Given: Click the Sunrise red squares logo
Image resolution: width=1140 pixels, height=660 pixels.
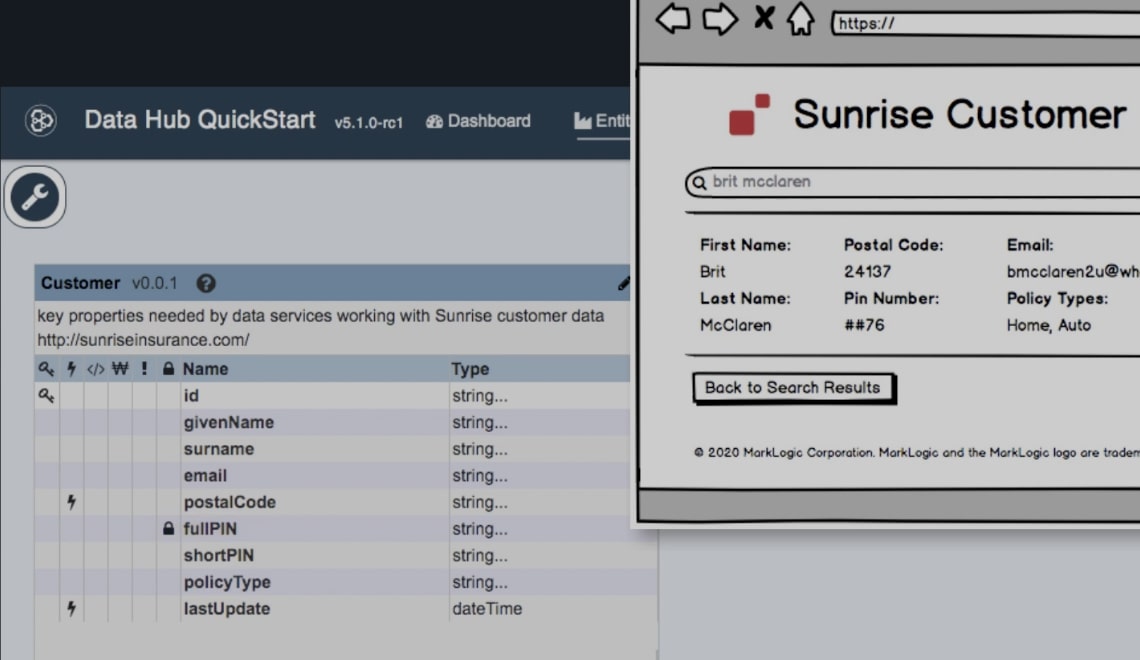Looking at the screenshot, I should 750,114.
